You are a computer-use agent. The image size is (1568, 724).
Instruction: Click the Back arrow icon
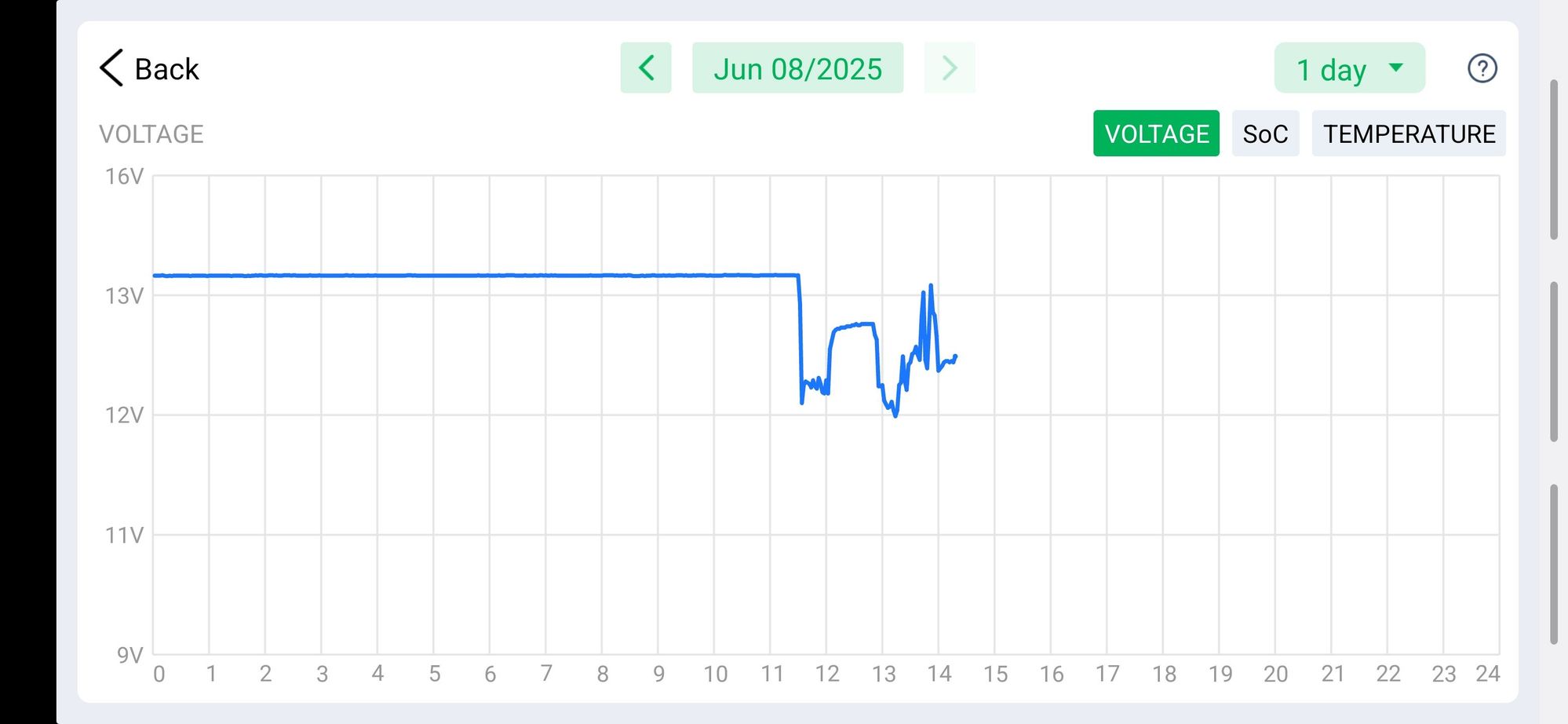pyautogui.click(x=111, y=68)
